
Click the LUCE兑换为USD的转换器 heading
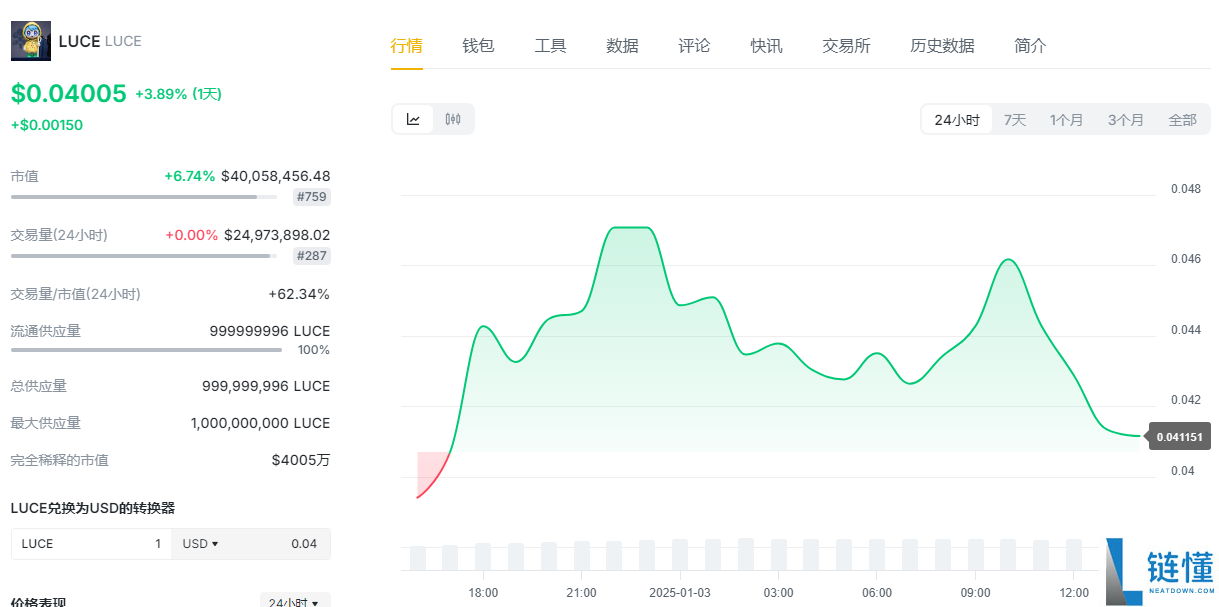coord(93,508)
